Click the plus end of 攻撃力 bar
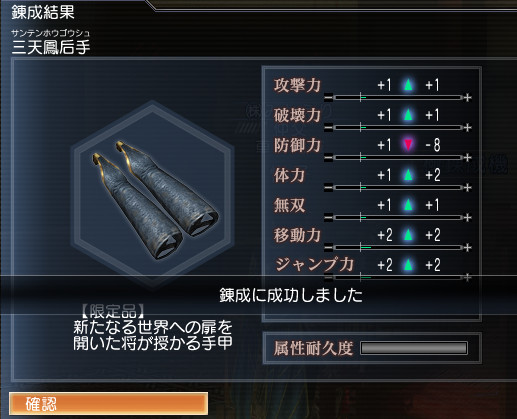The image size is (517, 419). [468, 98]
